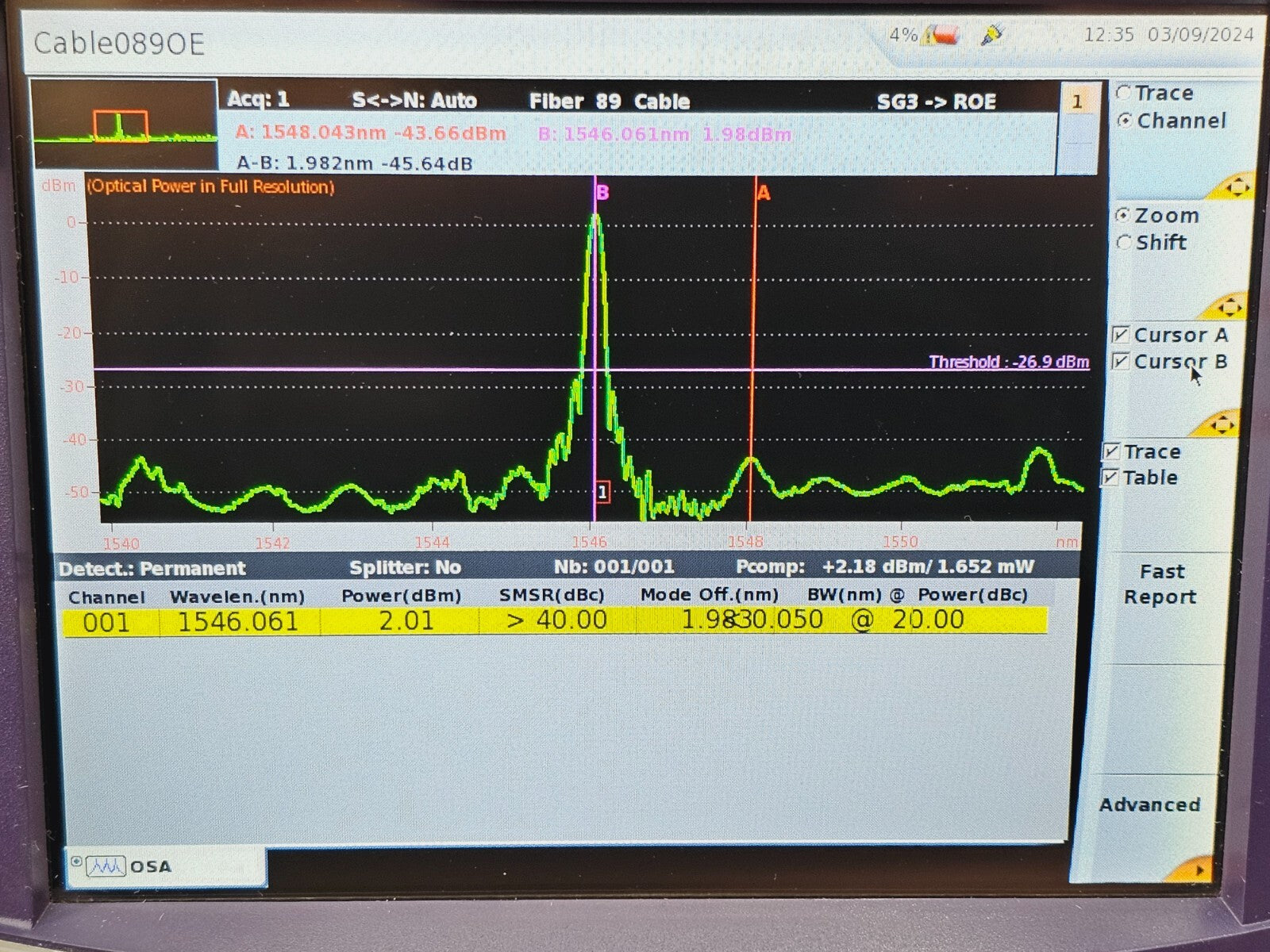Enable the Trace radio button
This screenshot has height=952, width=1270.
(x=1124, y=93)
